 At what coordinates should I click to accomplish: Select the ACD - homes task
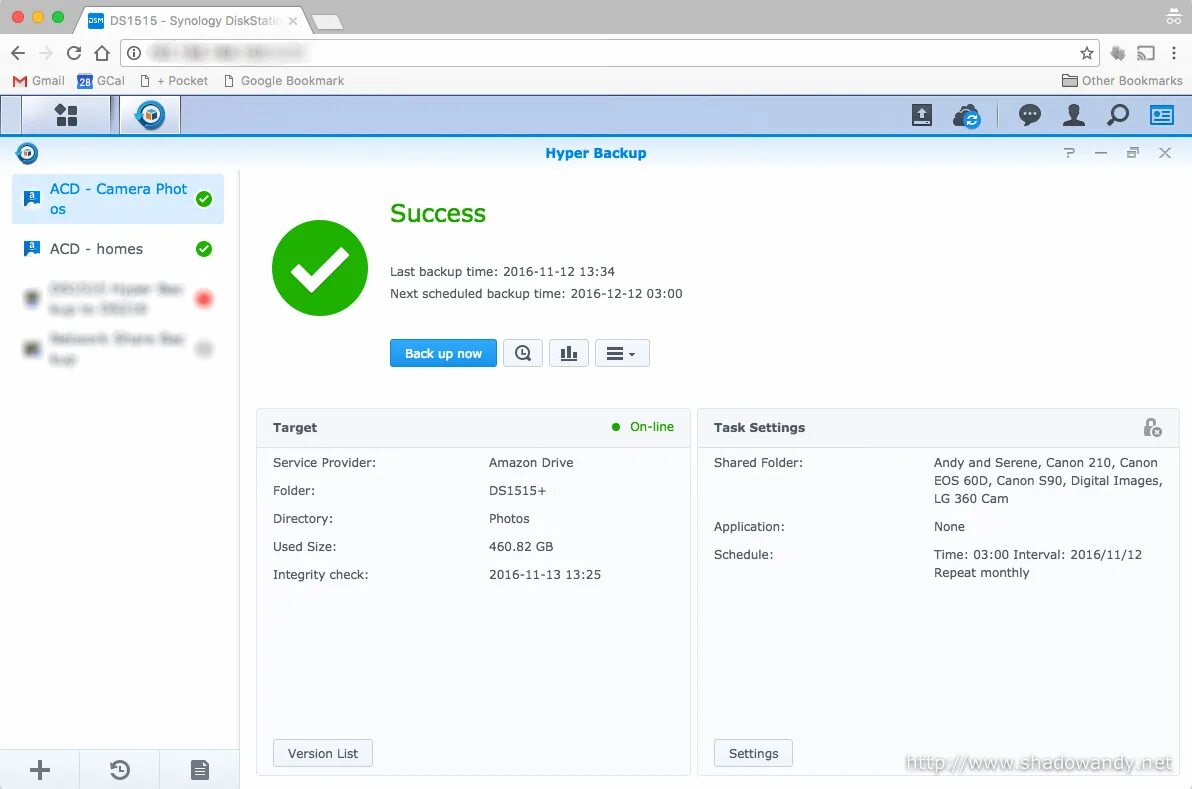click(x=118, y=249)
